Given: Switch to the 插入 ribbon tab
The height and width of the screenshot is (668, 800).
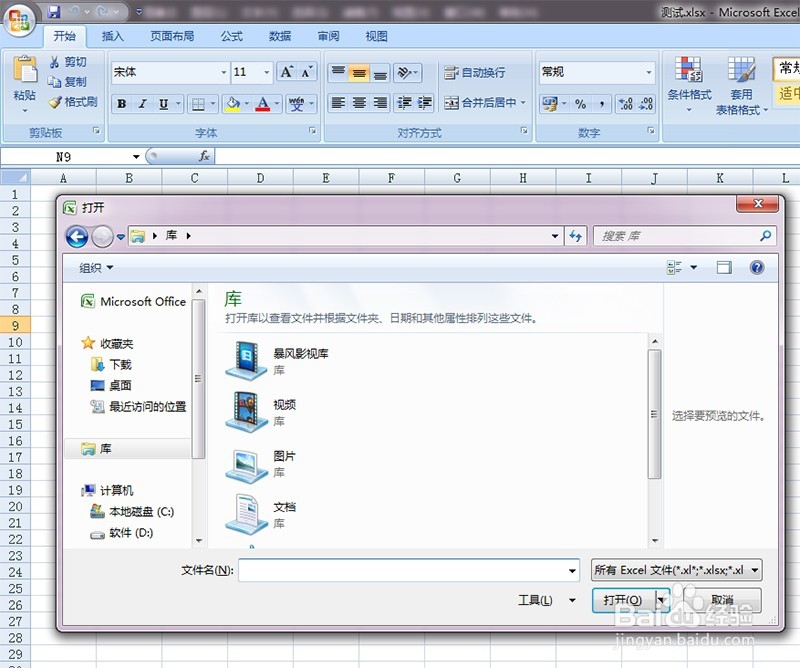Looking at the screenshot, I should (112, 36).
